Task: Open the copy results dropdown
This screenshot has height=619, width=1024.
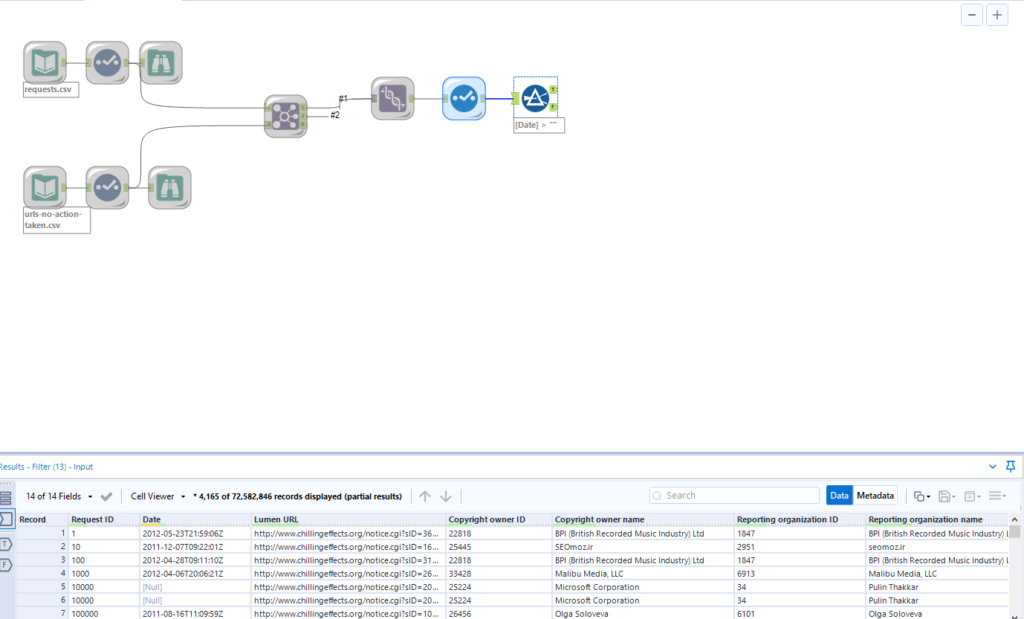Action: point(921,496)
